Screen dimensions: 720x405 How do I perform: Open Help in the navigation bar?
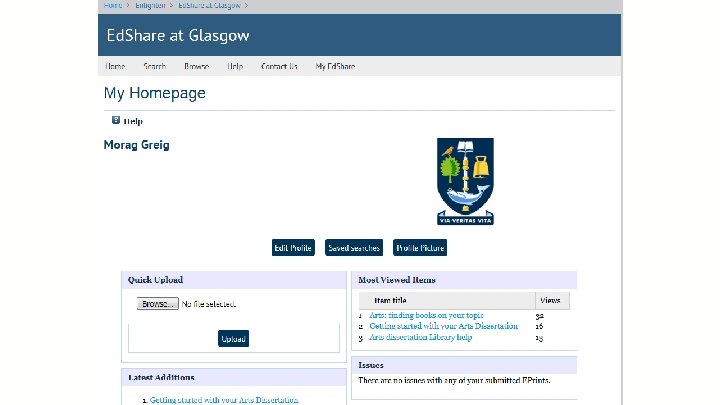coord(235,66)
